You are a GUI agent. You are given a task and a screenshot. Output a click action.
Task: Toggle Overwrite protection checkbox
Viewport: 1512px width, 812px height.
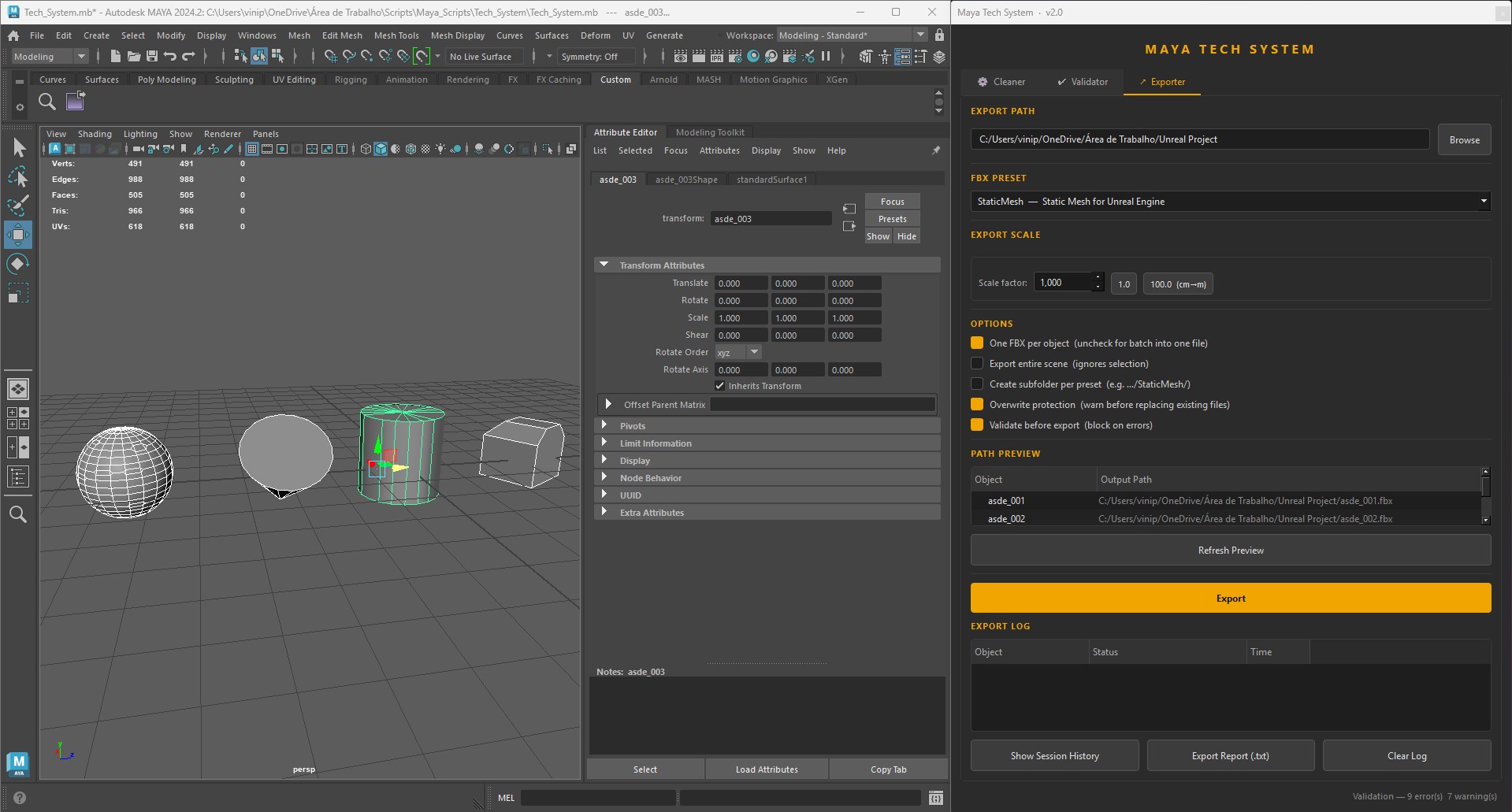click(977, 404)
